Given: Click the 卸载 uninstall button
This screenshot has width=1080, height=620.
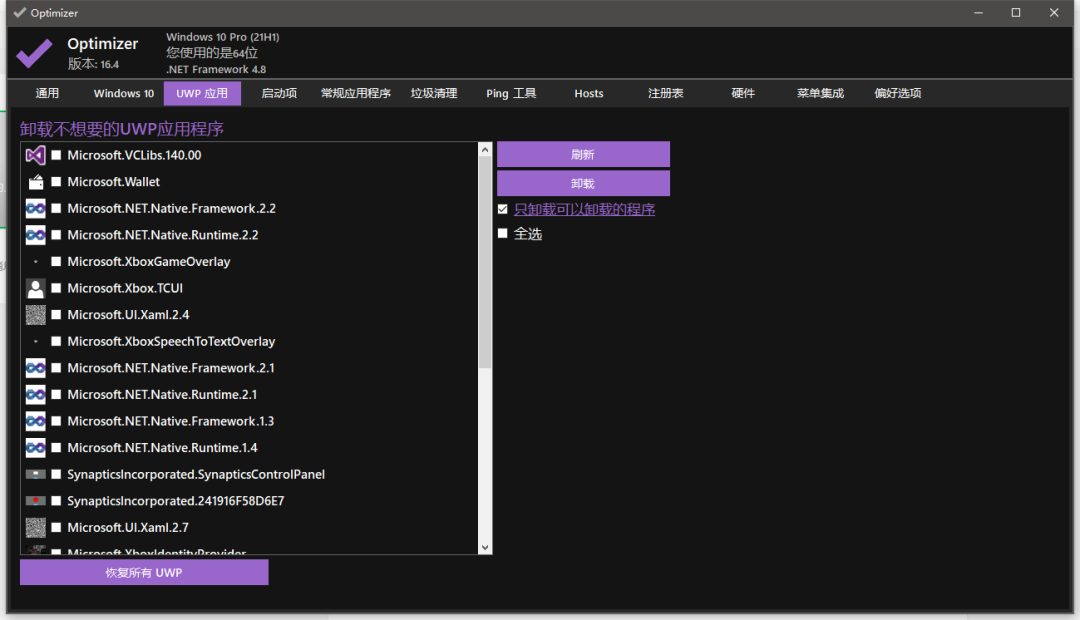Looking at the screenshot, I should (583, 183).
